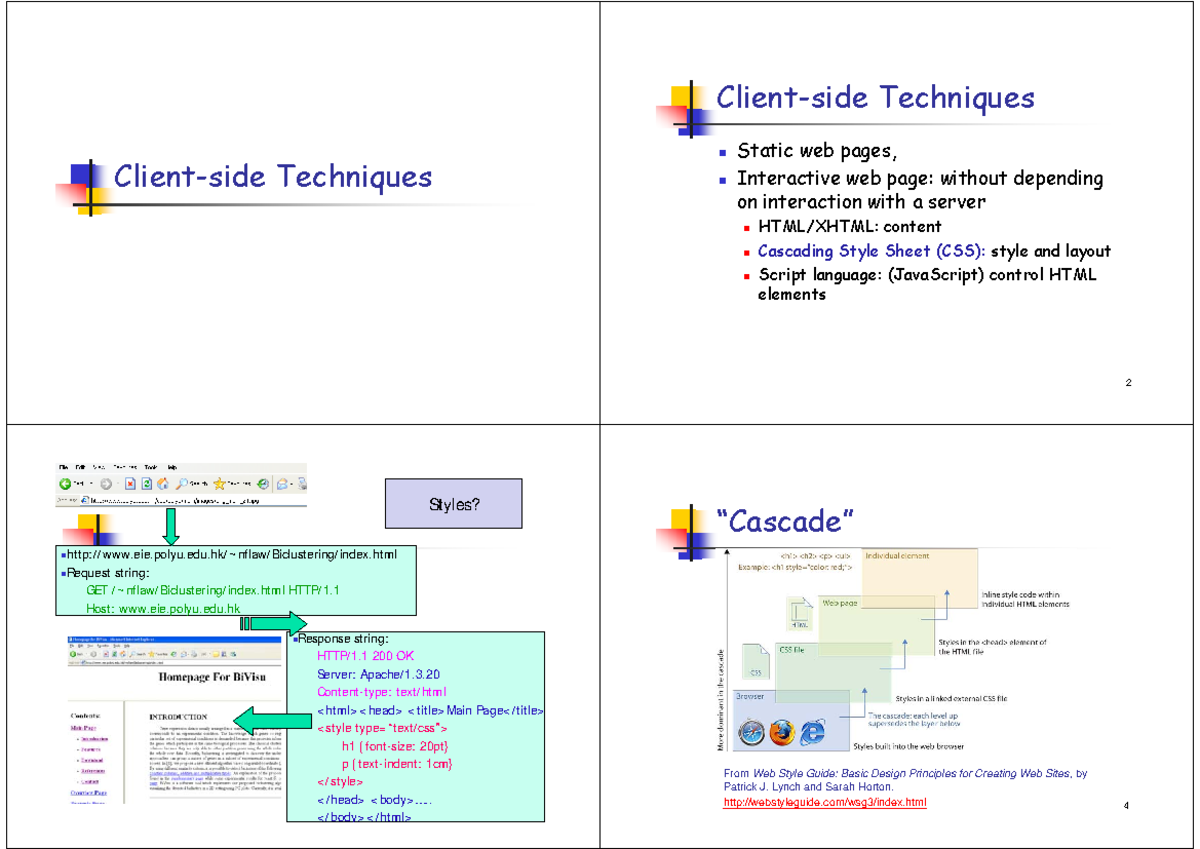Click the 'p {text-indent: 1cm}' line
The width and height of the screenshot is (1200, 849).
(397, 764)
